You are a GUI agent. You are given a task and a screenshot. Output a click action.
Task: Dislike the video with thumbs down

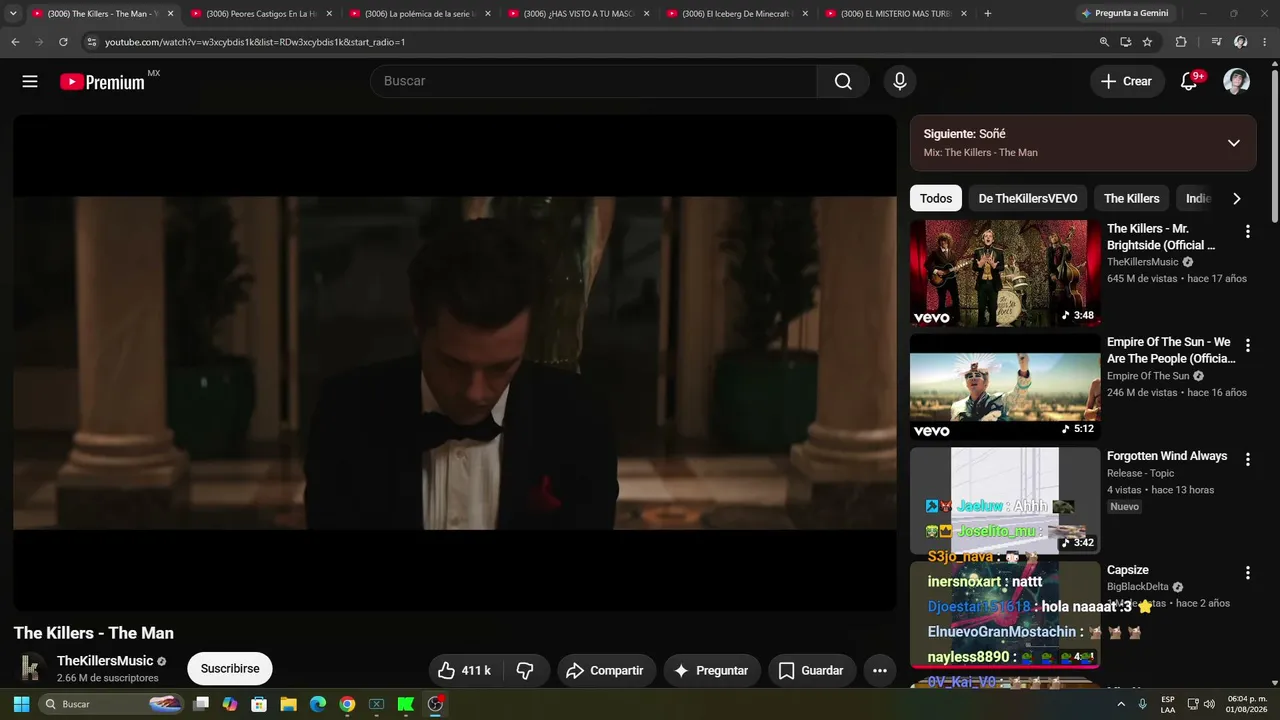coord(525,671)
